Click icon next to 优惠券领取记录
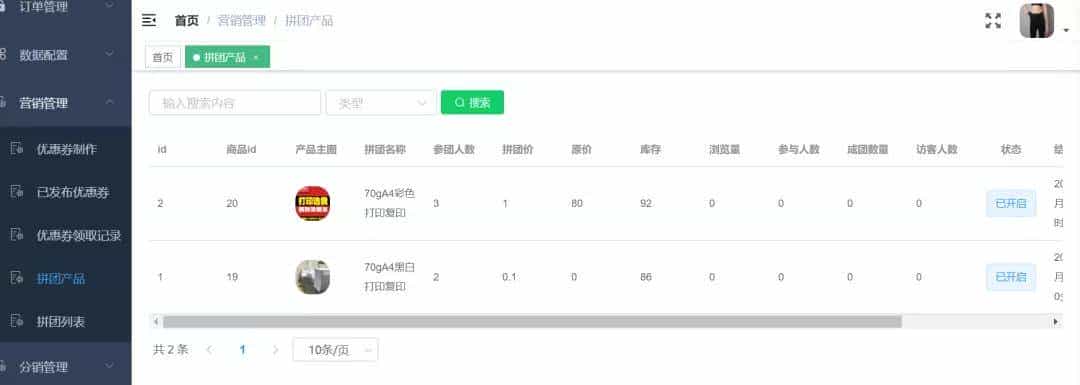1080x385 pixels. (x=17, y=235)
